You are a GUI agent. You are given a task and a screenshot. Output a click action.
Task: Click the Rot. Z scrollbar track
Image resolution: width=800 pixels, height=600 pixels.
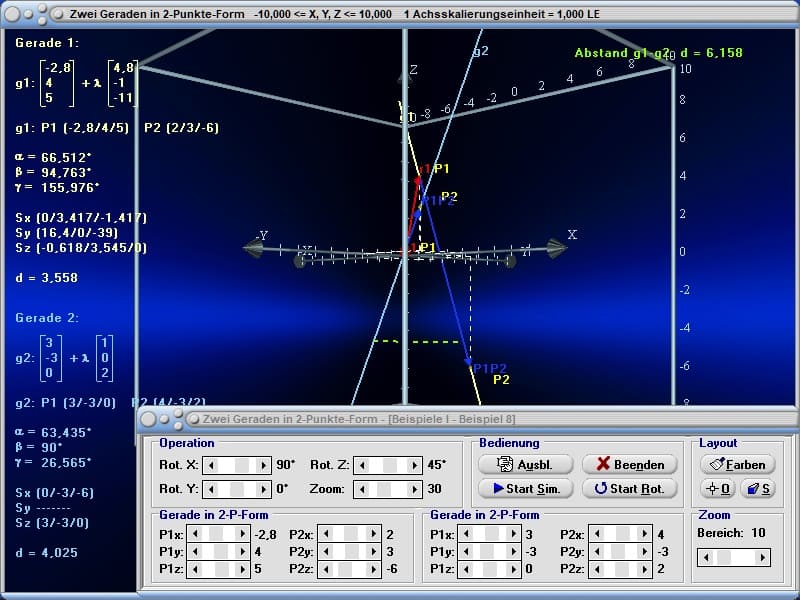[x=388, y=465]
